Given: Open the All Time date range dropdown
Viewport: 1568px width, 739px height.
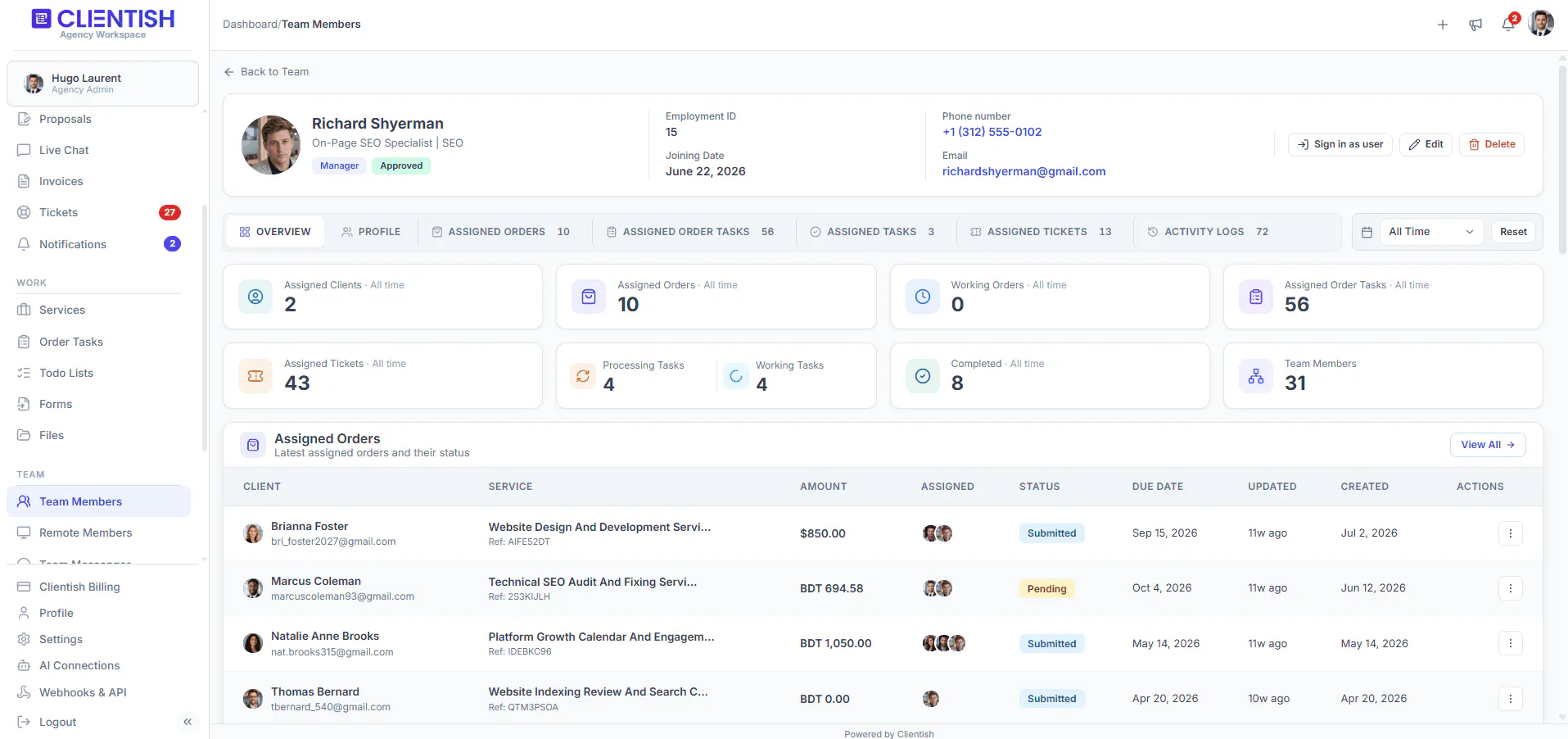Looking at the screenshot, I should 1431,232.
